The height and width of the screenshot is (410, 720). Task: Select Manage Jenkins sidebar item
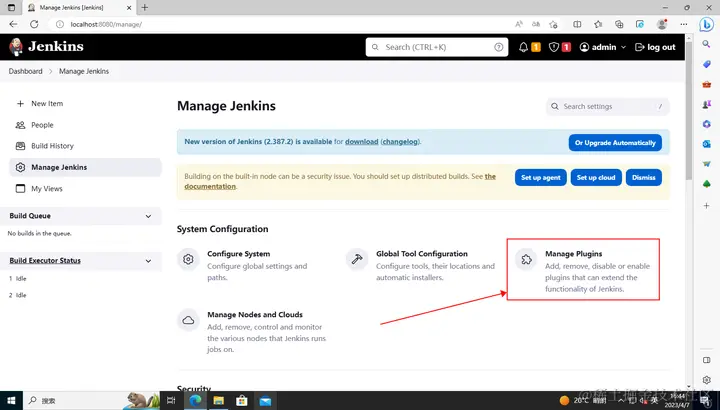(x=85, y=167)
